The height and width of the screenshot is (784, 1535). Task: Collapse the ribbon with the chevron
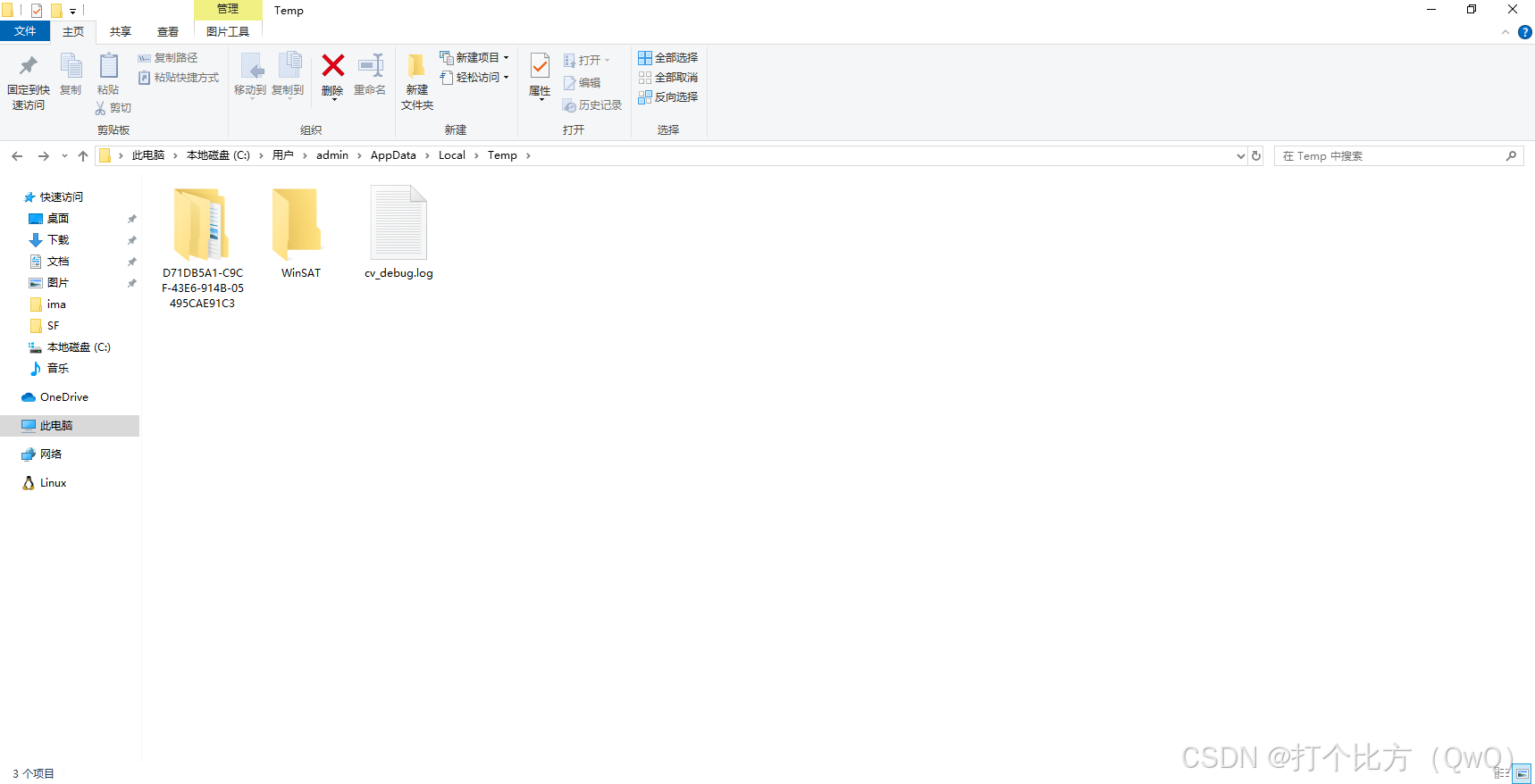tap(1506, 32)
